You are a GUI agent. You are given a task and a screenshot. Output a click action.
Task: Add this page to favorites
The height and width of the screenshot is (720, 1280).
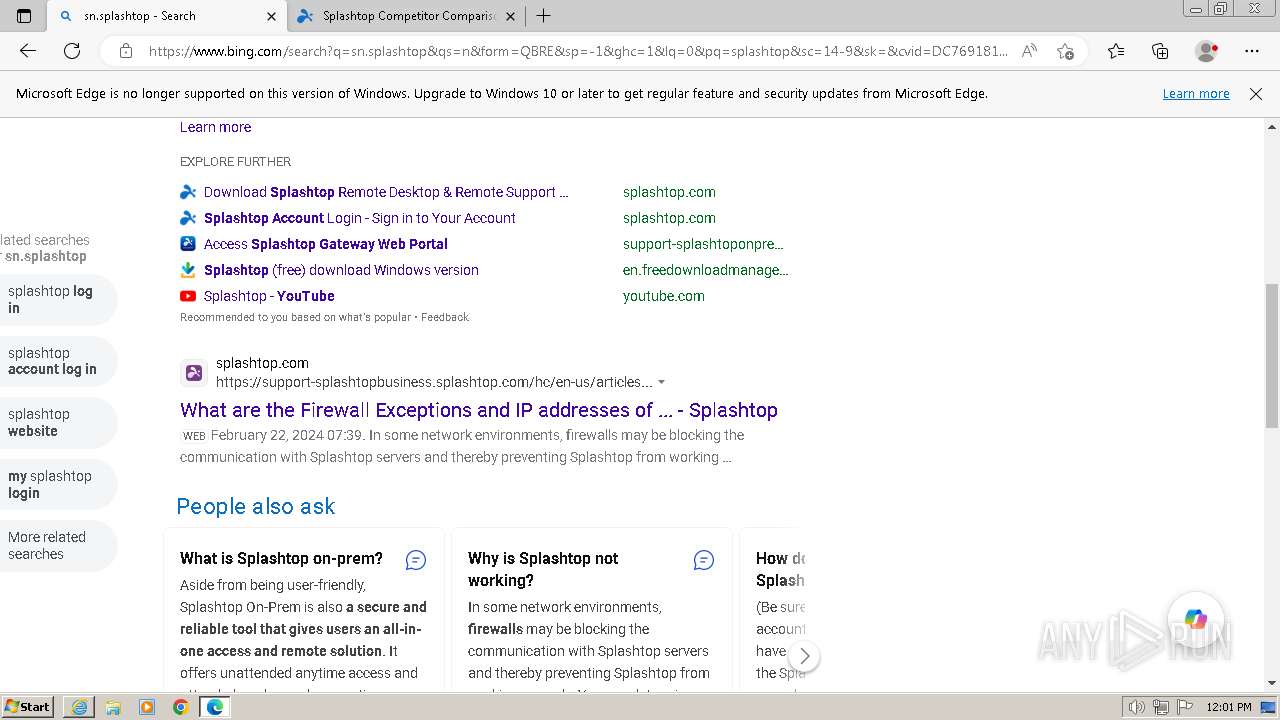tap(1065, 51)
